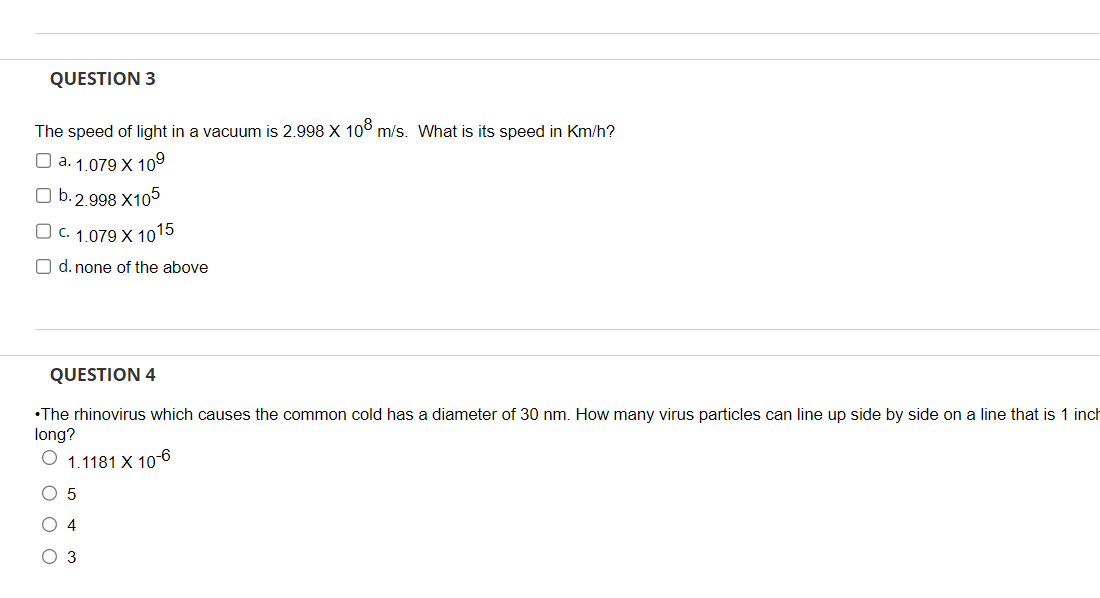Image resolution: width=1100 pixels, height=598 pixels.
Task: Click the answer text 1.079 X 10^15
Action: point(125,233)
